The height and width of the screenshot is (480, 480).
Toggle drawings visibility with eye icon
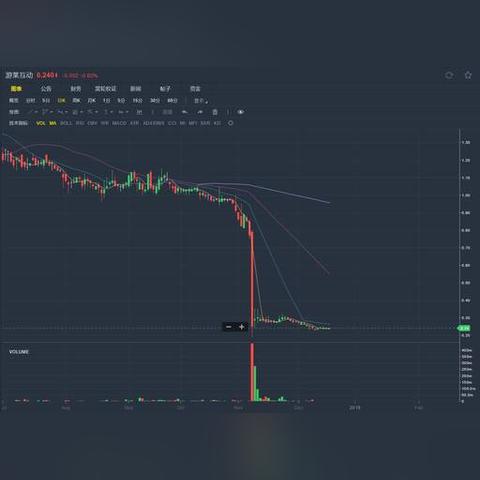coord(241,112)
